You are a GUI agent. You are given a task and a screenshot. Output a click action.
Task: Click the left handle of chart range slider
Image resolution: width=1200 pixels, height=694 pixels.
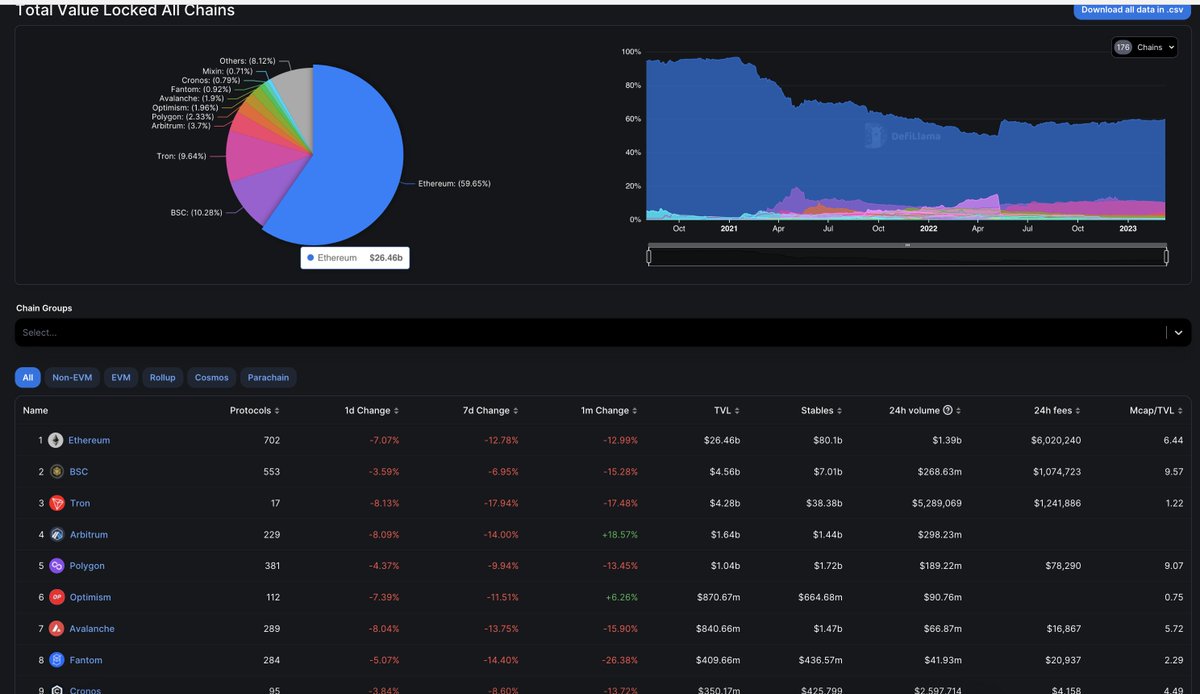[649, 257]
